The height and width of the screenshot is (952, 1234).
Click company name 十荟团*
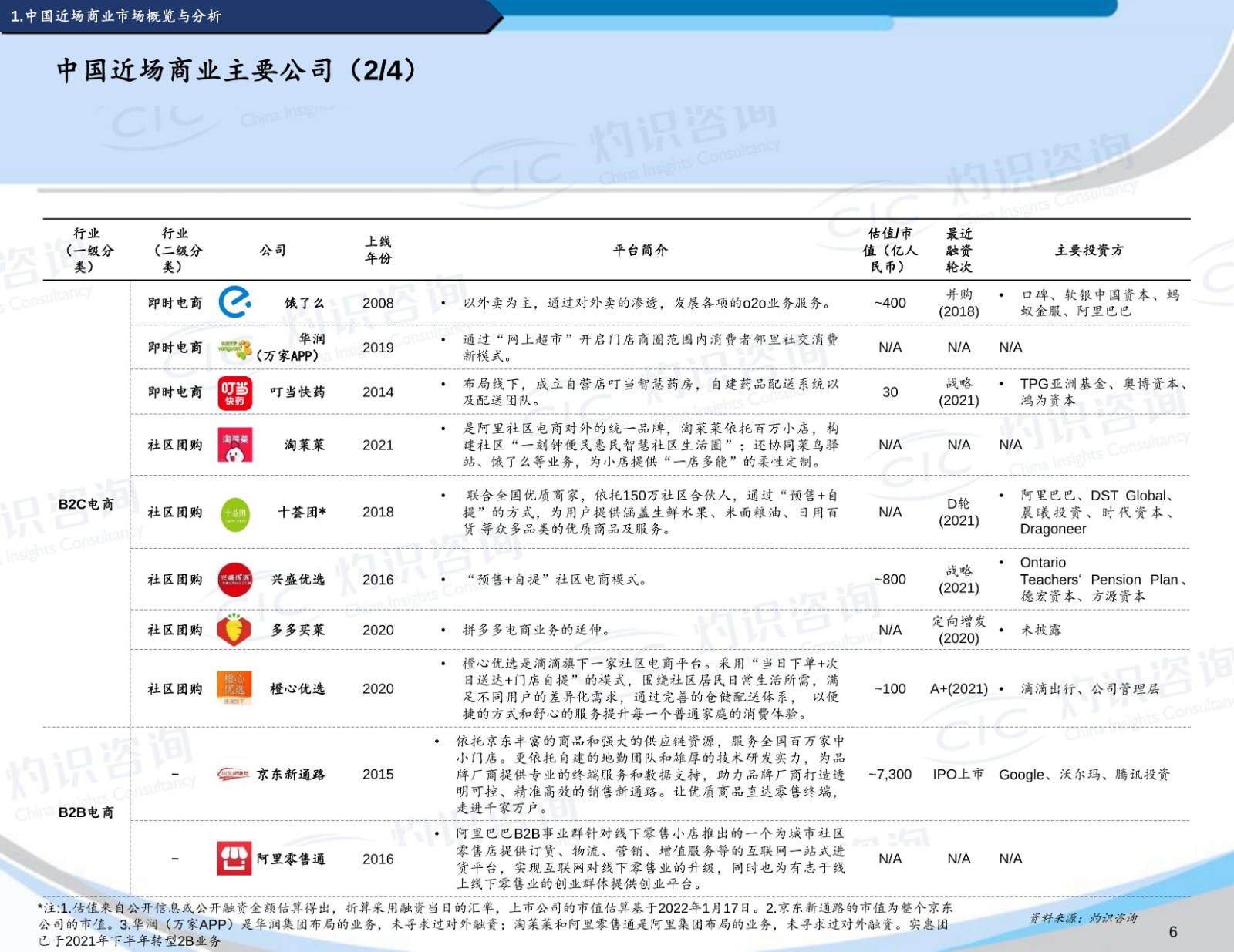click(x=302, y=512)
